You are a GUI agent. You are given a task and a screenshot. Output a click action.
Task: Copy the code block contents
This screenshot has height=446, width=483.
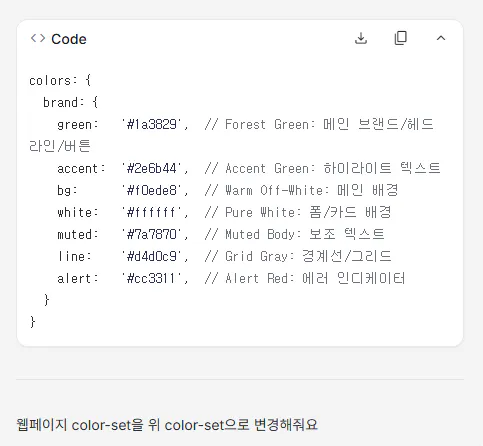[401, 38]
